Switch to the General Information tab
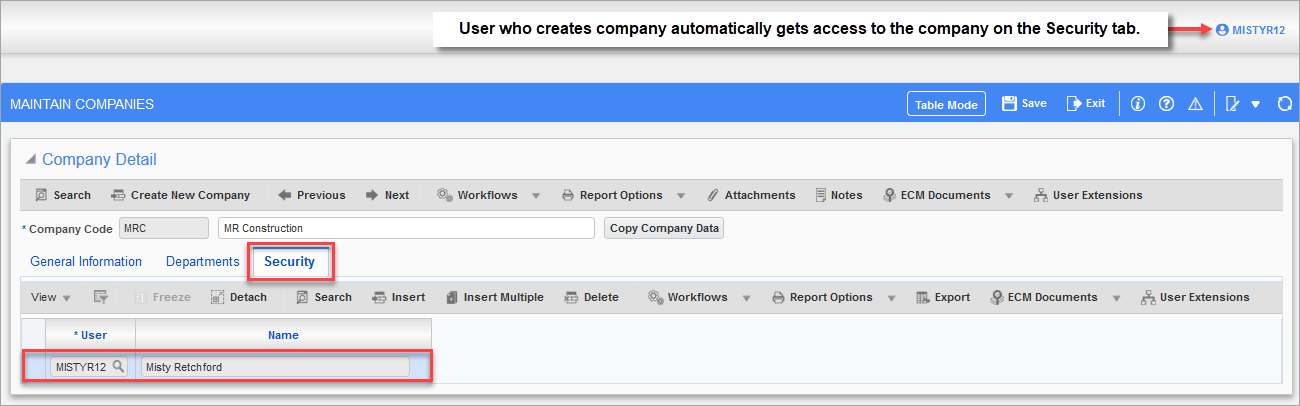This screenshot has width=1300, height=406. pos(86,262)
